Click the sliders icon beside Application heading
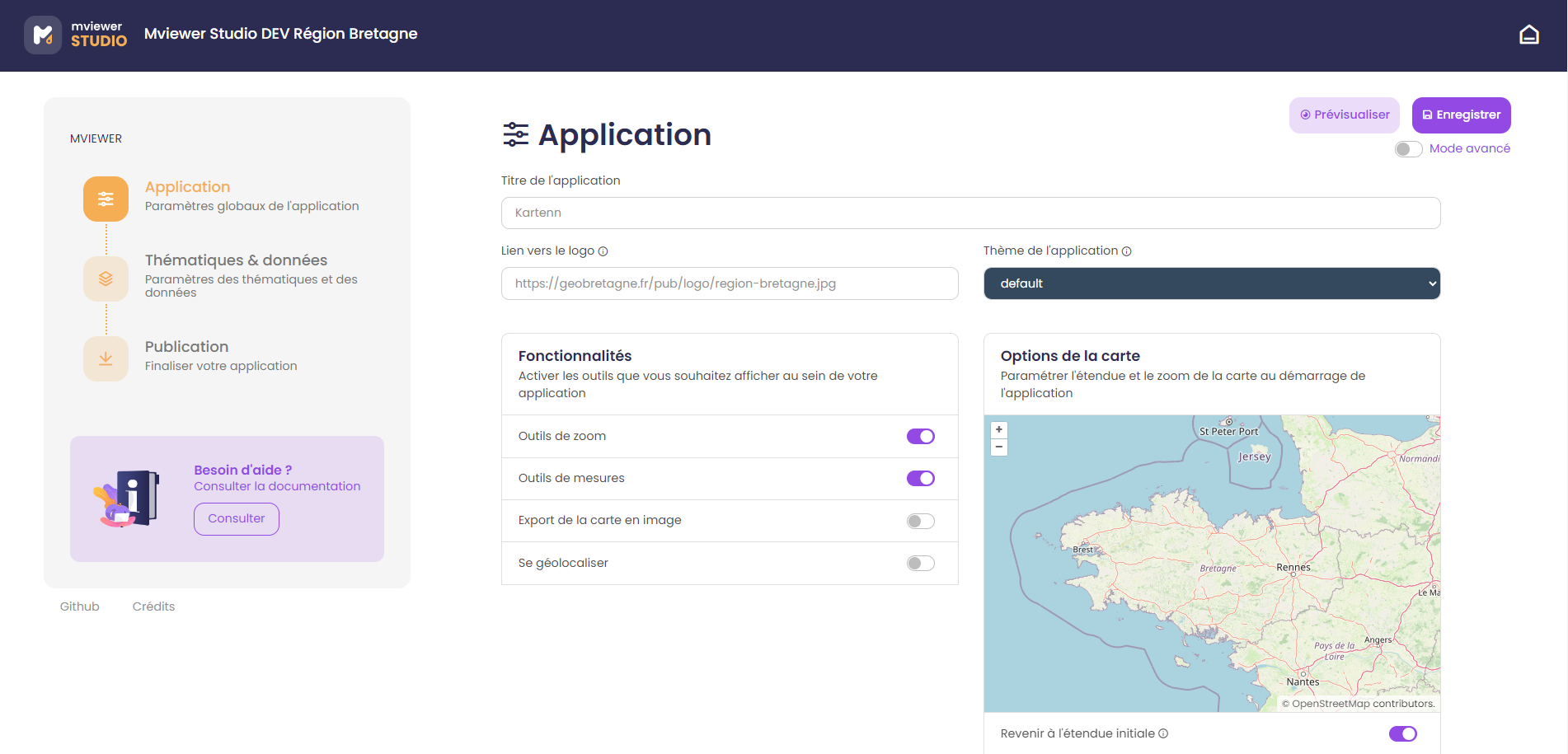 click(x=516, y=134)
